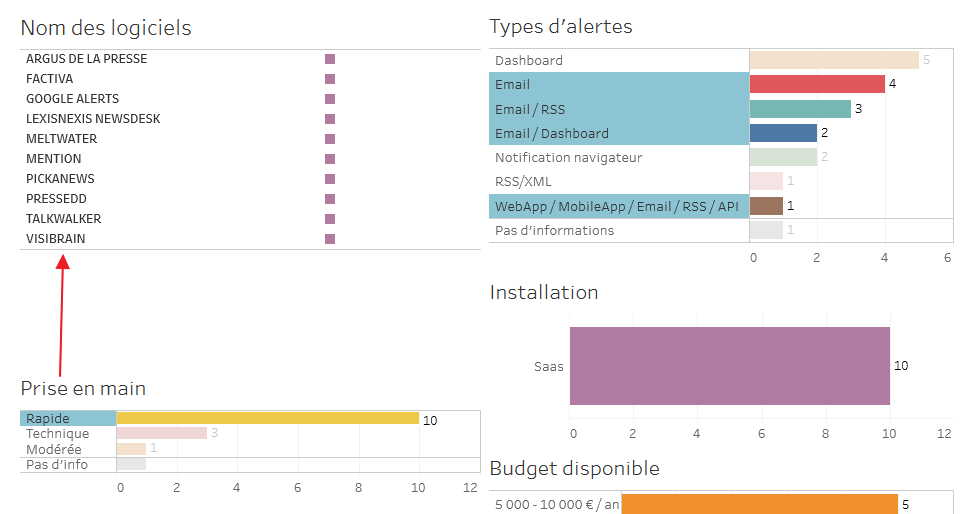
Task: Select the Saas installation label
Action: (x=549, y=367)
